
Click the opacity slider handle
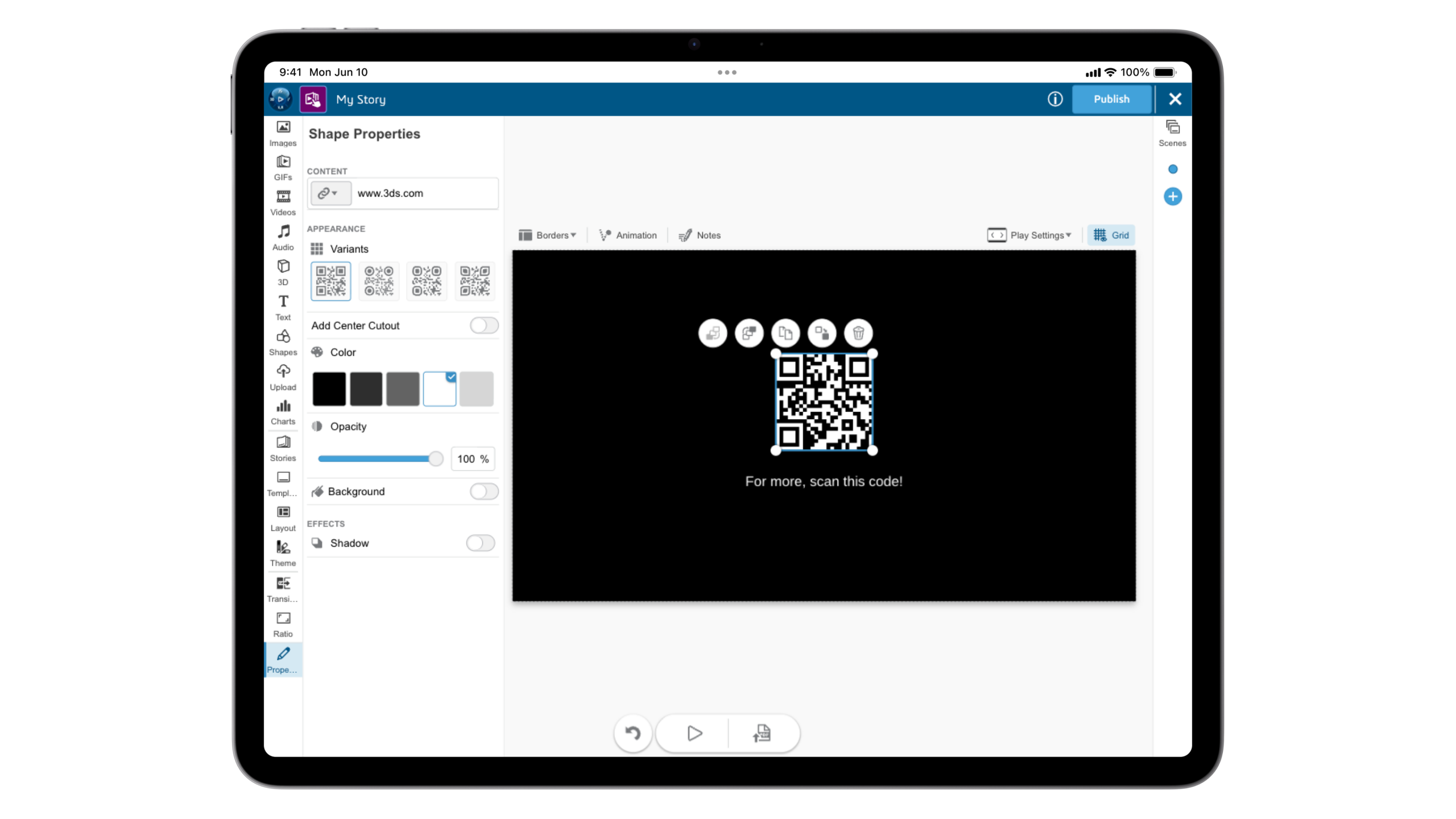[436, 458]
